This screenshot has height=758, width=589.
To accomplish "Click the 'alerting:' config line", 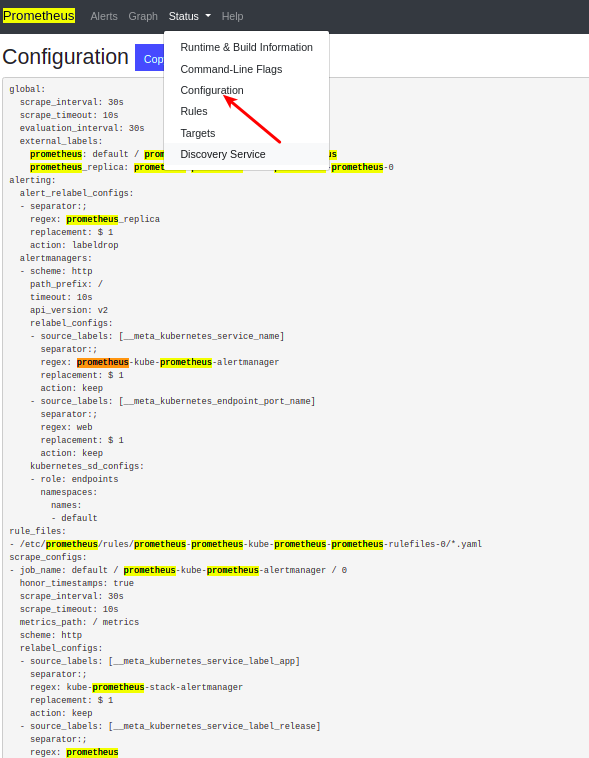I will pos(32,180).
